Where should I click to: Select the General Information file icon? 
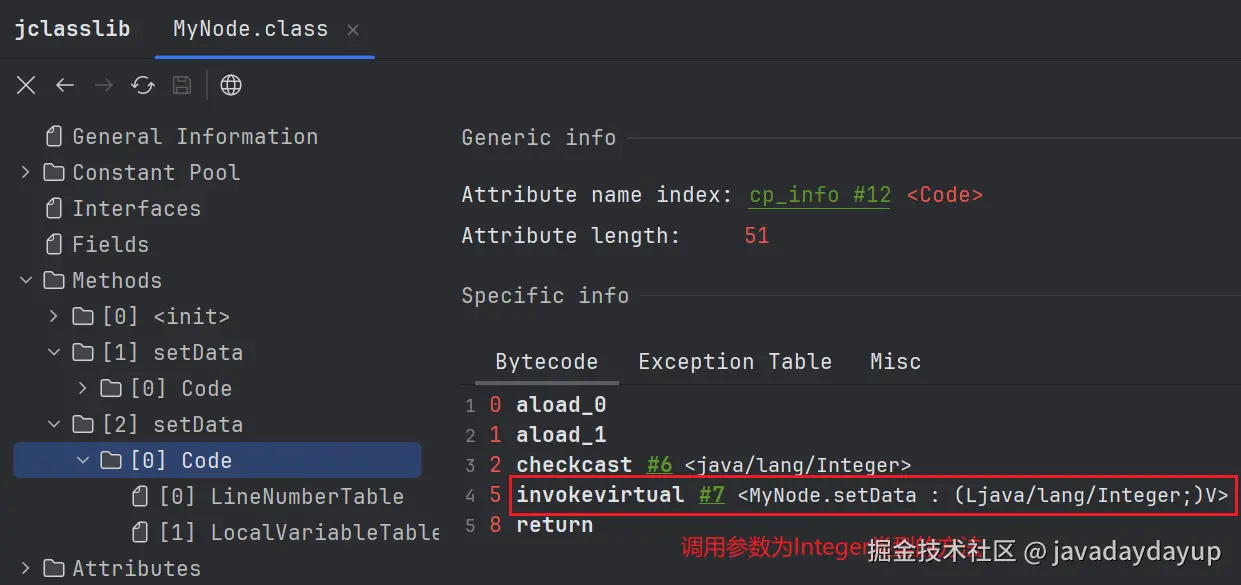click(x=54, y=137)
